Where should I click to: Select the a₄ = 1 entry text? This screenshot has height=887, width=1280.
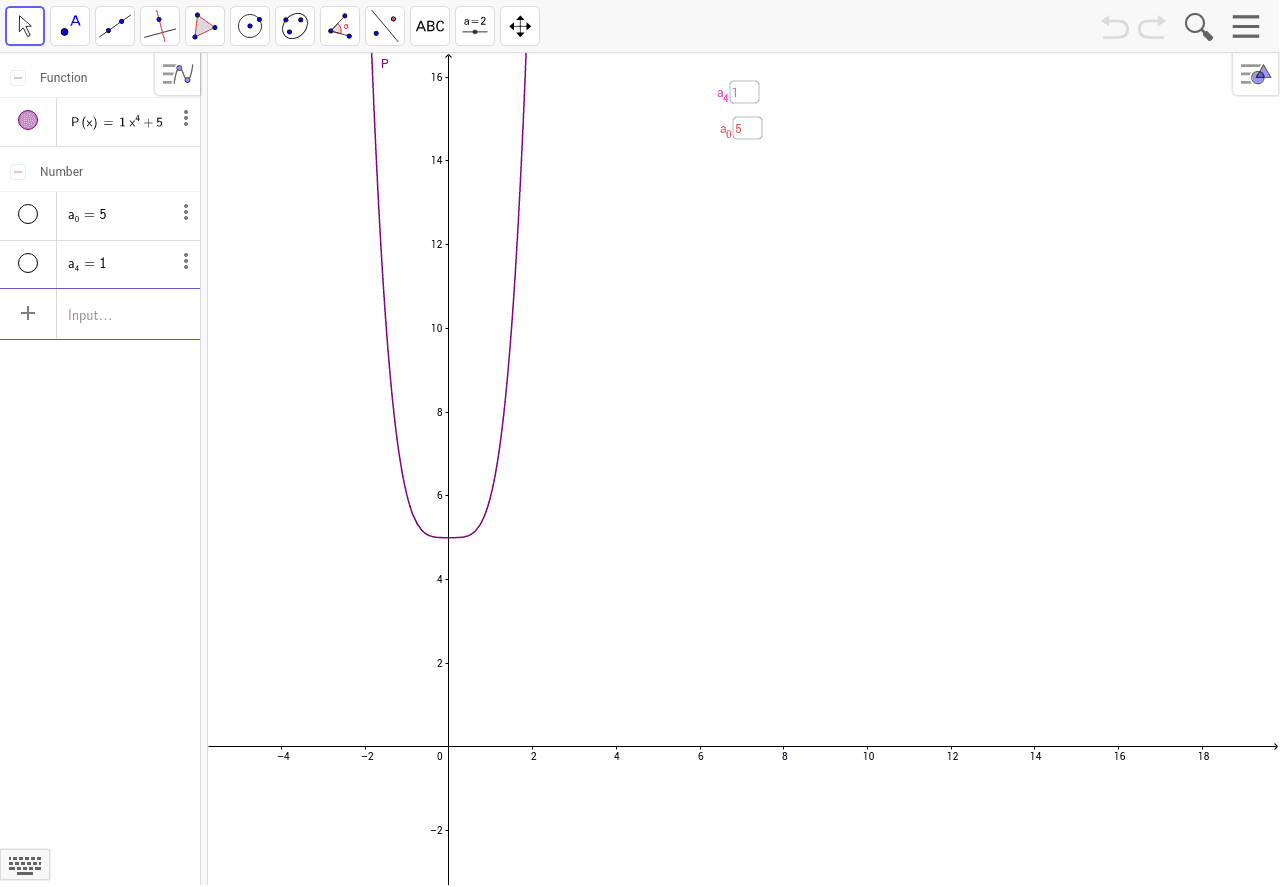[x=87, y=264]
